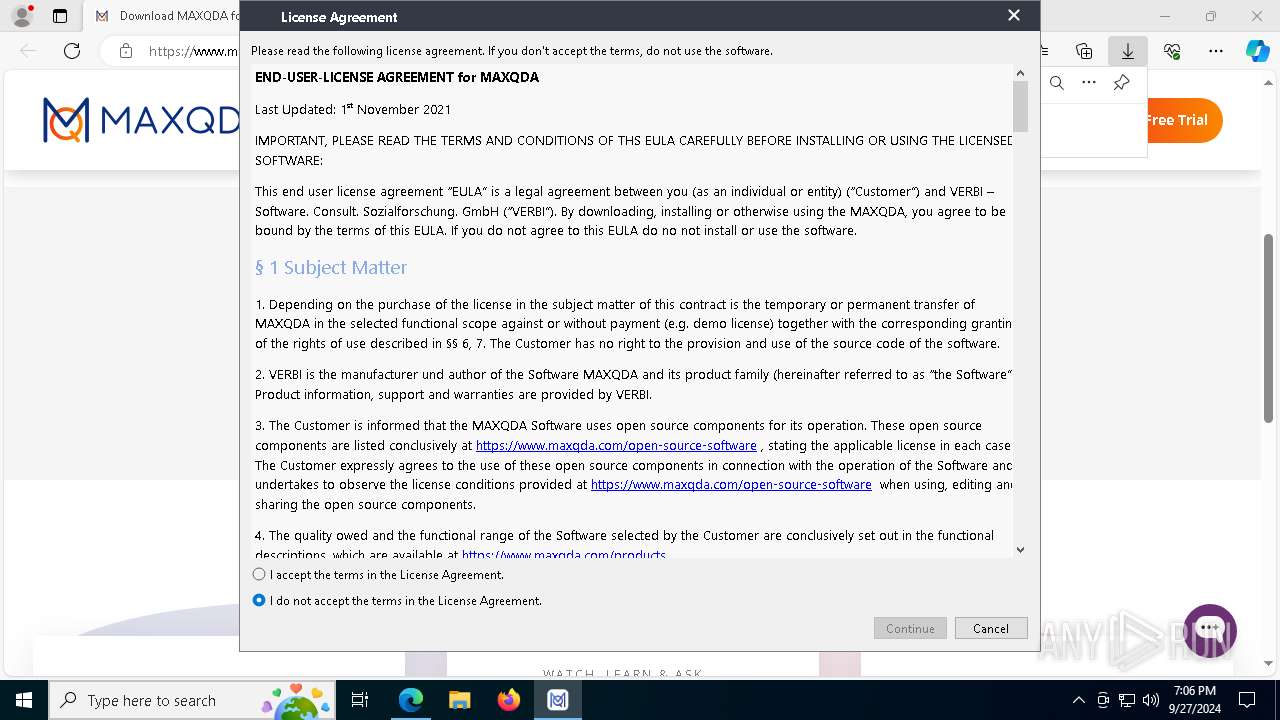
Task: Open volume control in system tray
Action: coord(1151,700)
